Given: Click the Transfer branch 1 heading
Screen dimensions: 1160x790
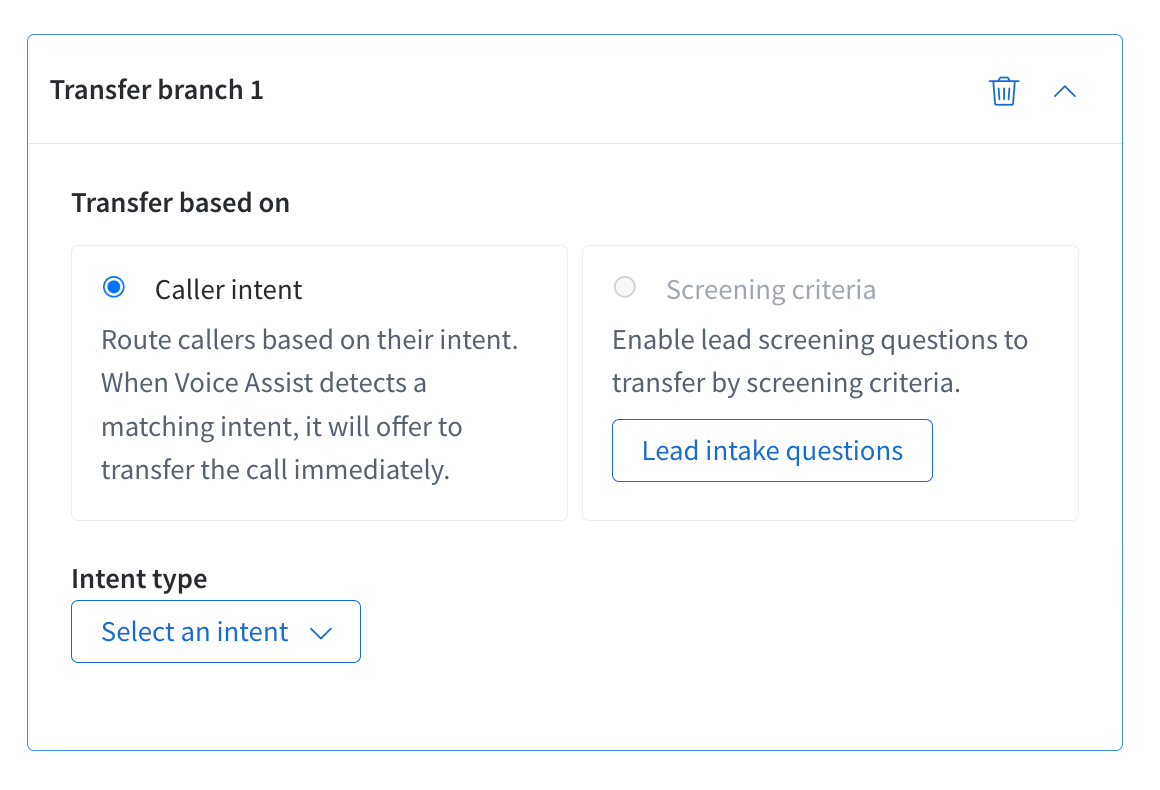Looking at the screenshot, I should tap(157, 90).
